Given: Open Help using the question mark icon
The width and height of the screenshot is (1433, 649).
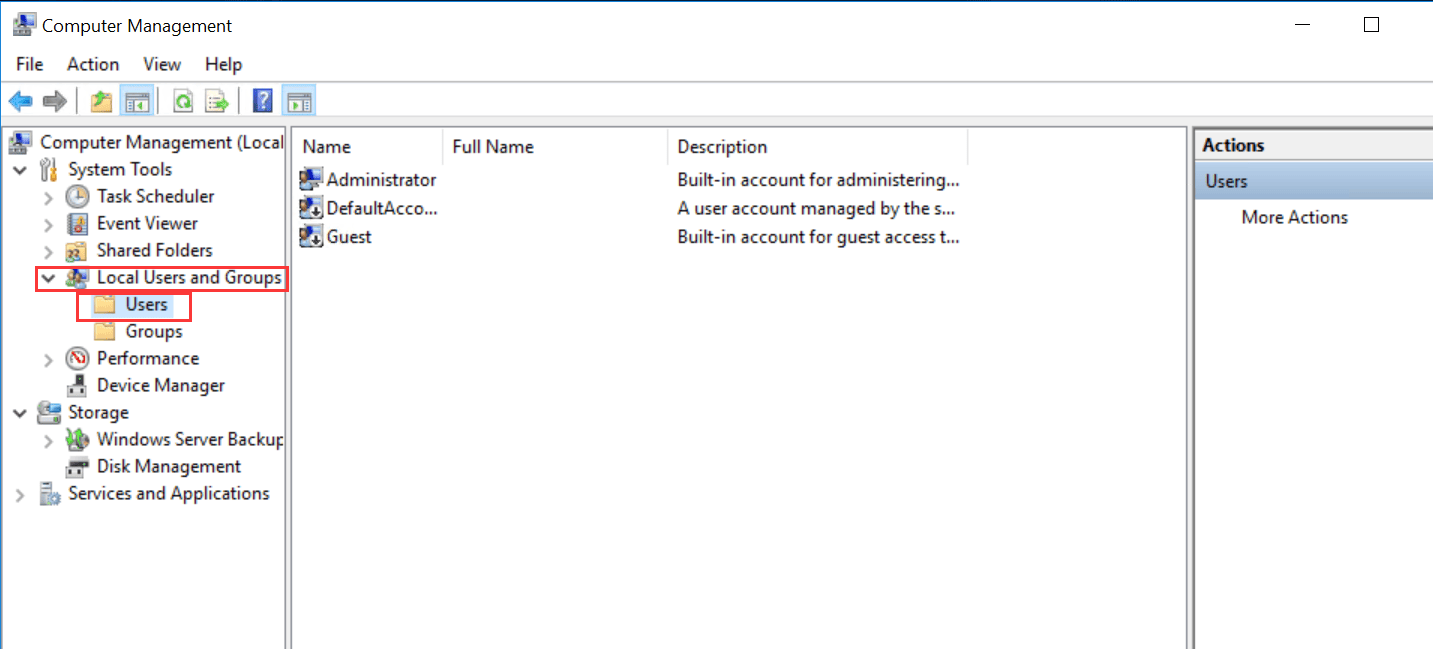Looking at the screenshot, I should 261,100.
